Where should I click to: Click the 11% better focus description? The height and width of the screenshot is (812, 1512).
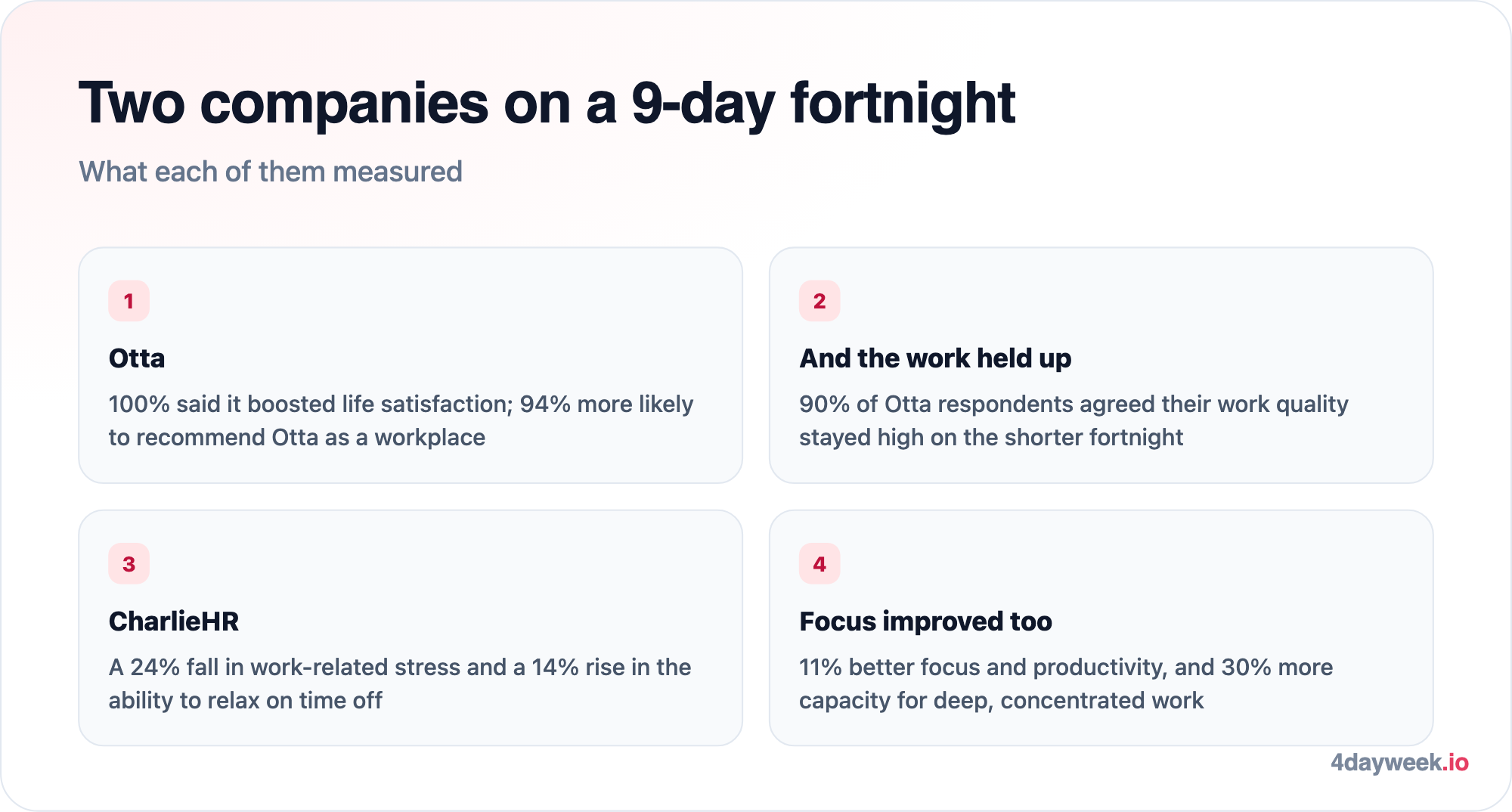point(1066,683)
